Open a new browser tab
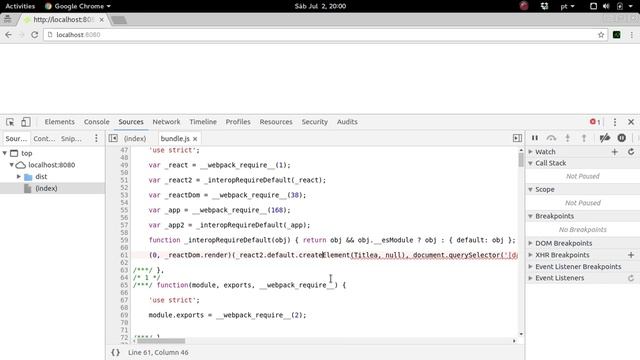The height and width of the screenshot is (360, 640). coord(119,20)
